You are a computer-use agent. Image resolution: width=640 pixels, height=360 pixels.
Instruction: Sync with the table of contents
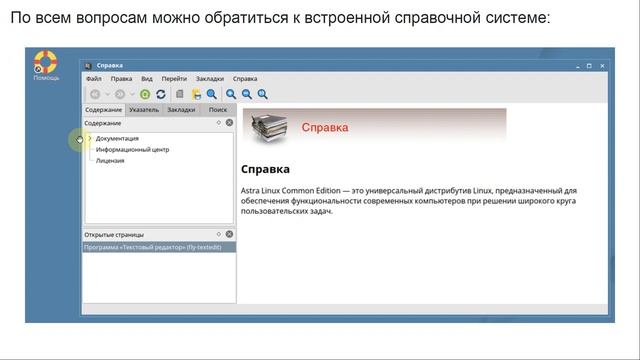[161, 94]
